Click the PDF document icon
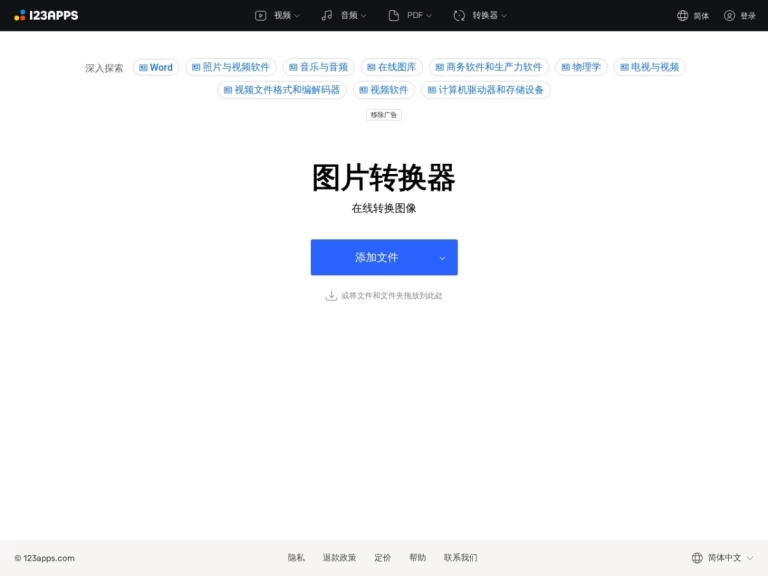768x576 pixels. tap(394, 16)
